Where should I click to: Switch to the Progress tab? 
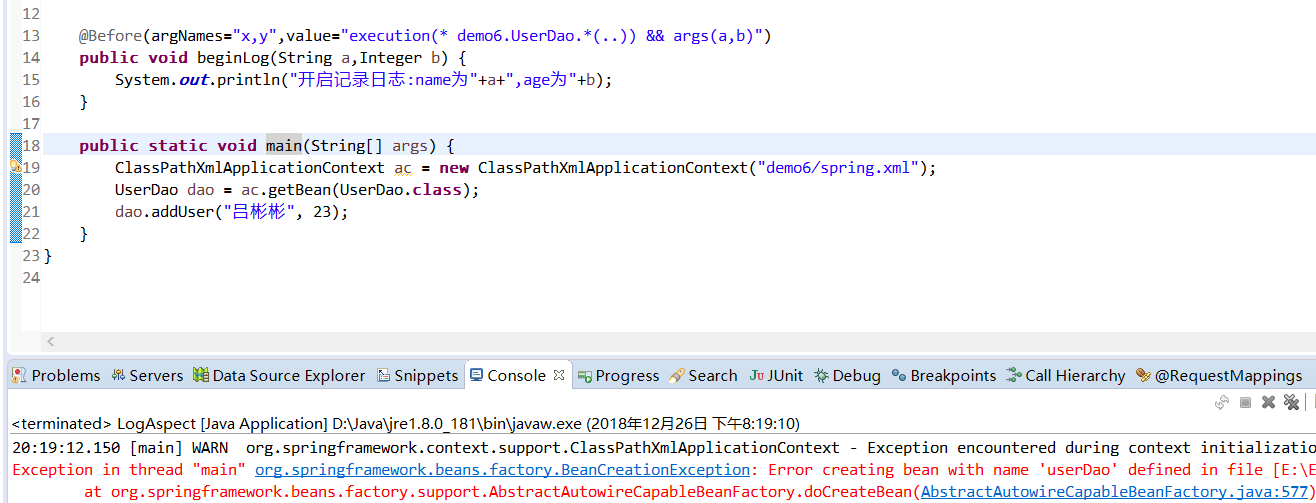point(617,376)
